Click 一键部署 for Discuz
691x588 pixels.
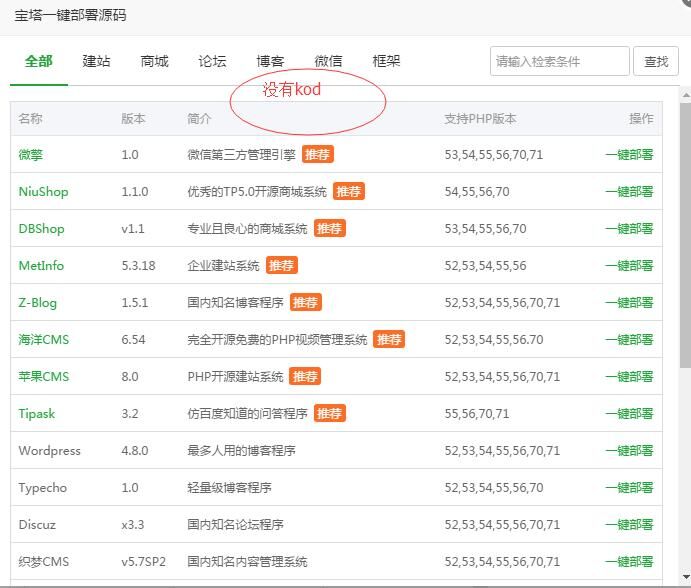pyautogui.click(x=629, y=525)
